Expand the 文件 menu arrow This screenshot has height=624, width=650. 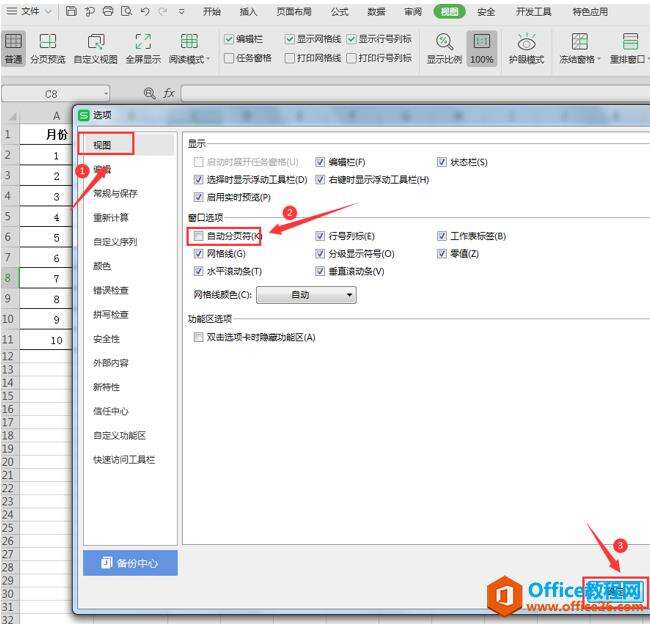(48, 12)
